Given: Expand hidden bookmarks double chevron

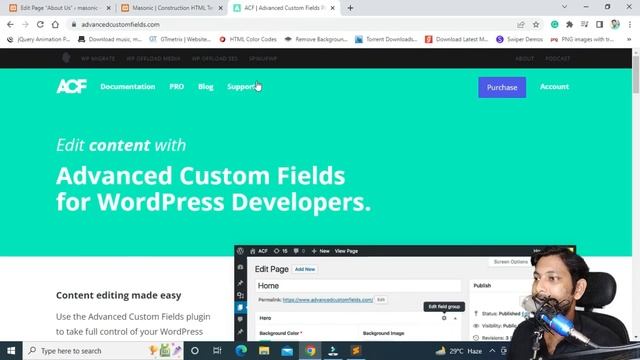Looking at the screenshot, I should pyautogui.click(x=629, y=39).
